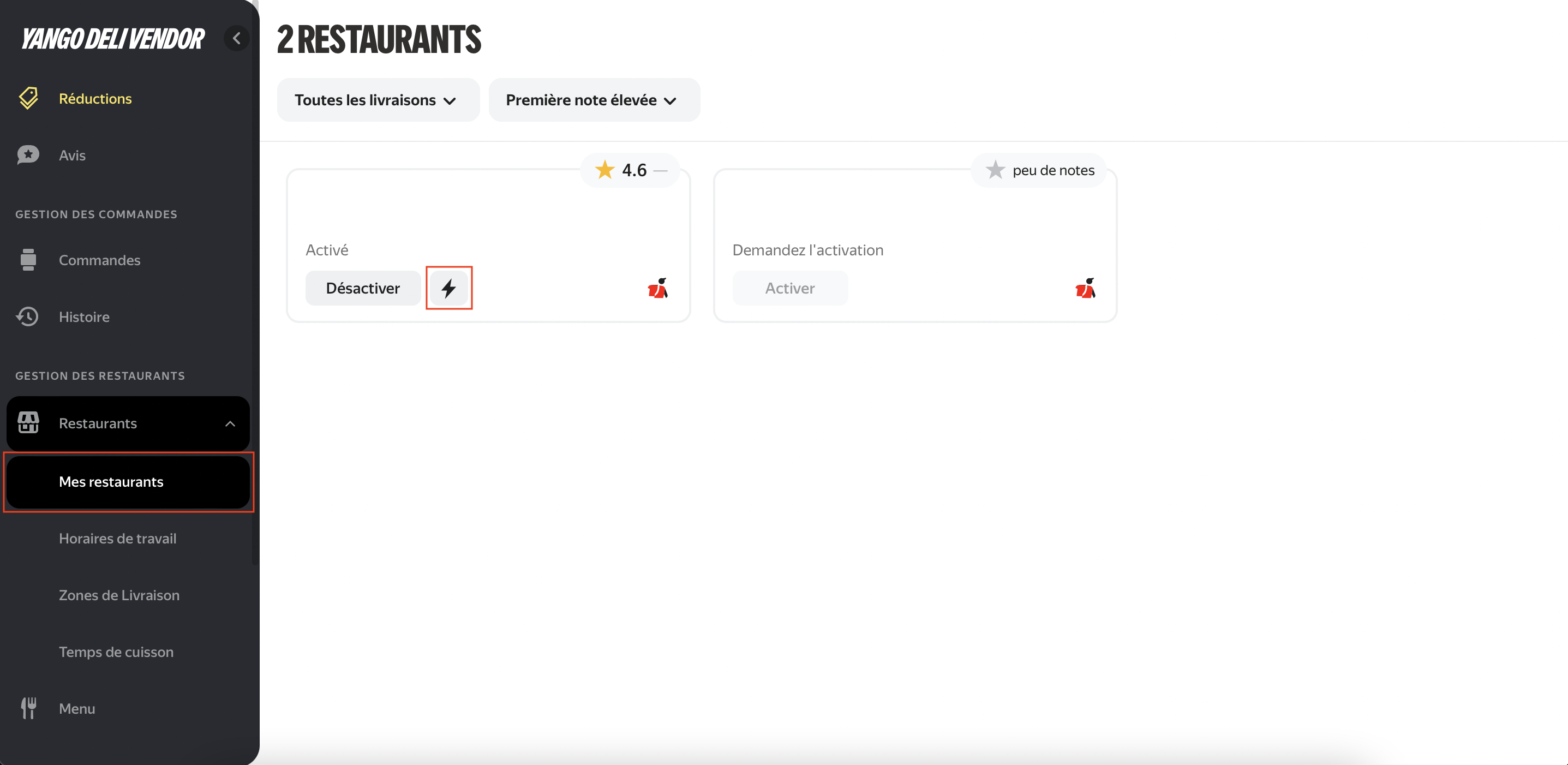Open the Réductions tag icon
The width and height of the screenshot is (1568, 765).
[28, 98]
